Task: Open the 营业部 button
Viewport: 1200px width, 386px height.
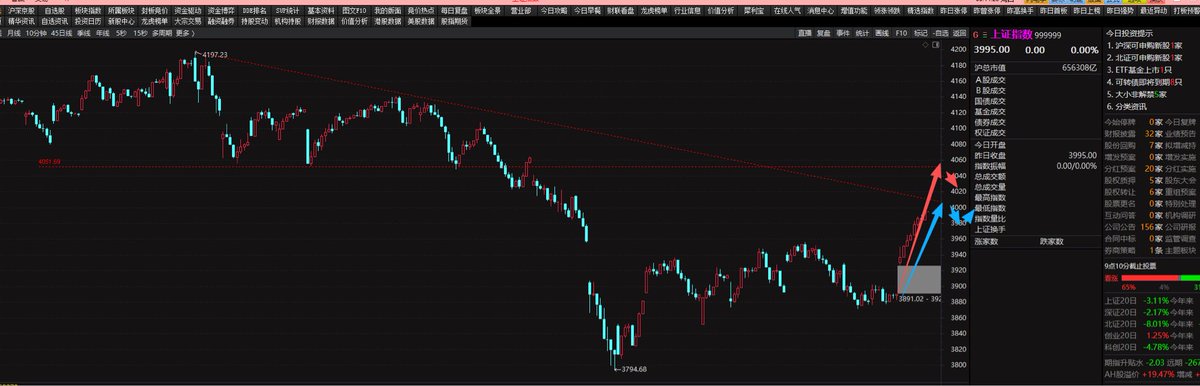Action: coord(521,10)
